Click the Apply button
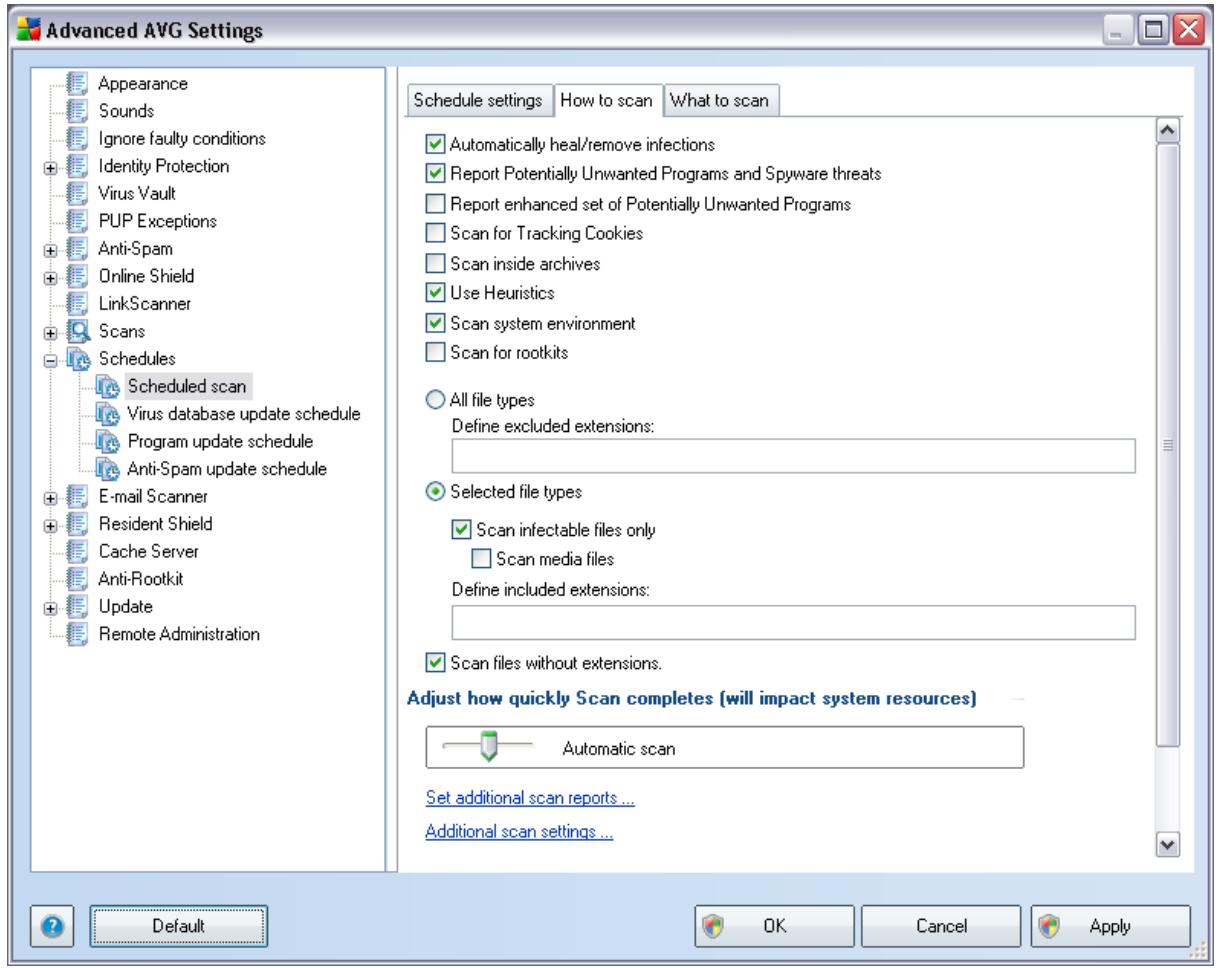The width and height of the screenshot is (1220, 968). pyautogui.click(x=1111, y=927)
